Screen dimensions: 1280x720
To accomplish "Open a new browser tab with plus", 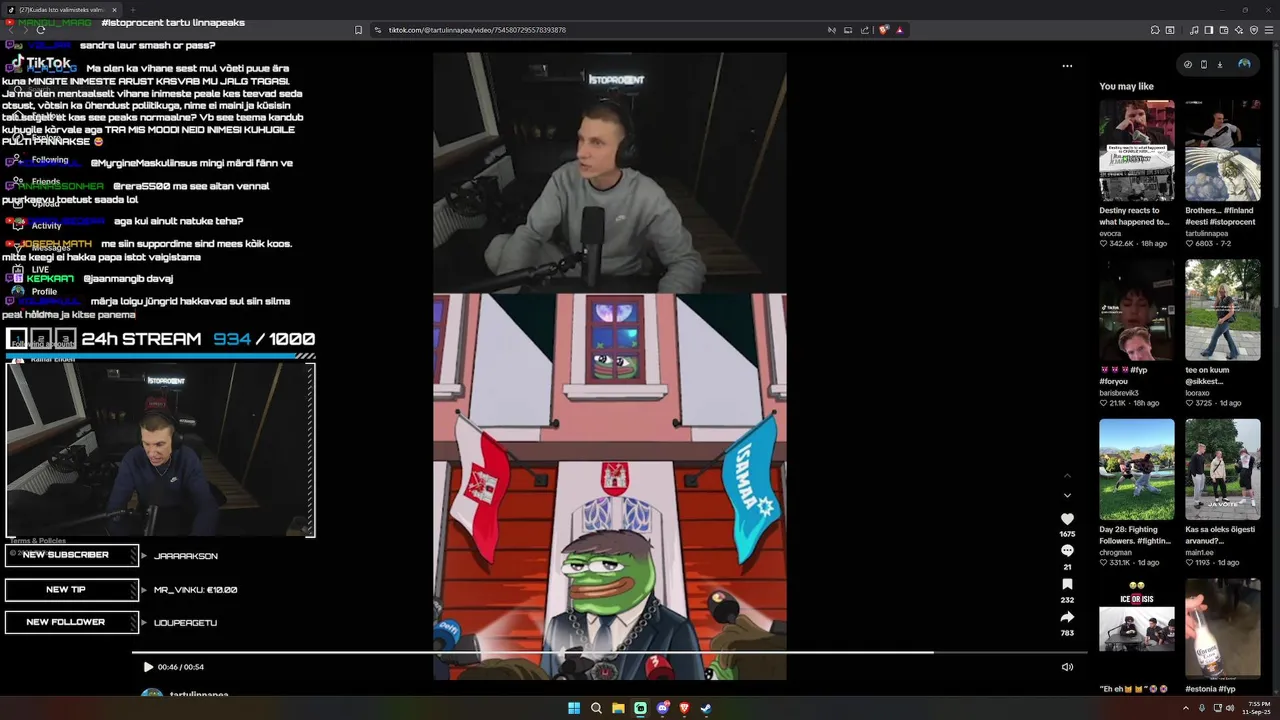I will (x=133, y=10).
